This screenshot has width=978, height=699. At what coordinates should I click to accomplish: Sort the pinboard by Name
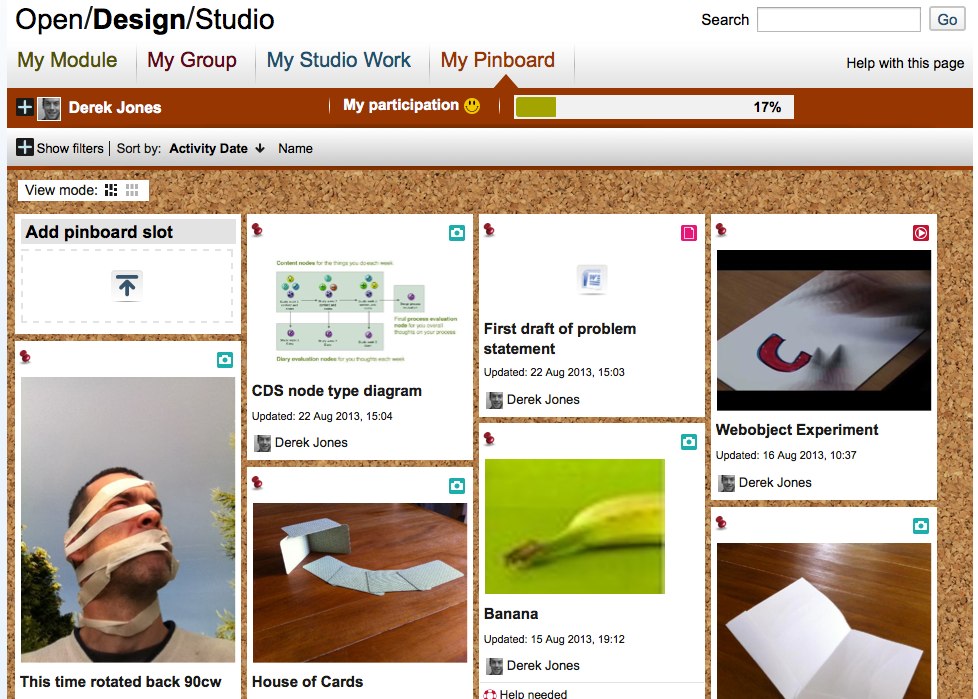point(295,148)
